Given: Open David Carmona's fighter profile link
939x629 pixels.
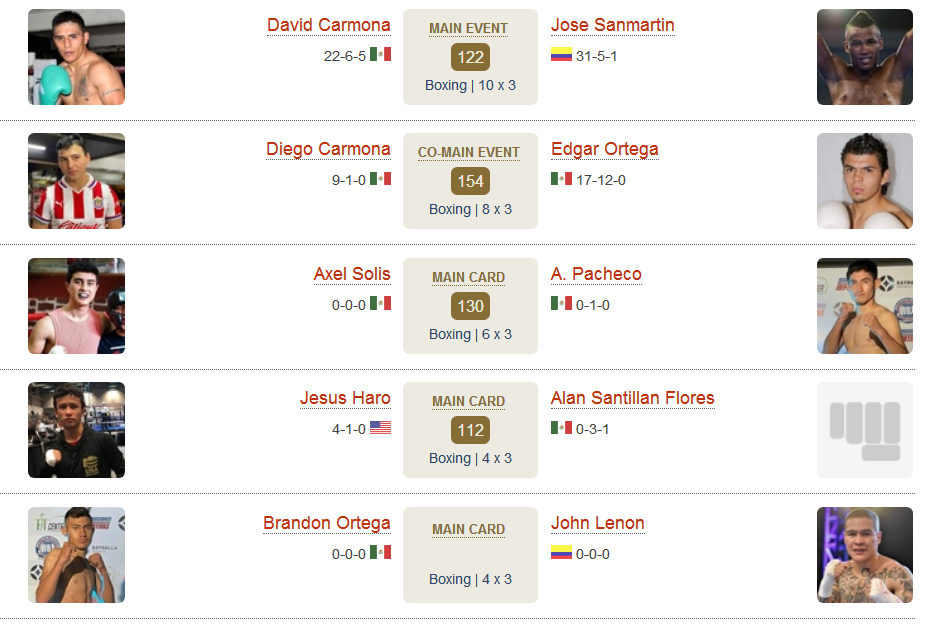Looking at the screenshot, I should pos(328,25).
